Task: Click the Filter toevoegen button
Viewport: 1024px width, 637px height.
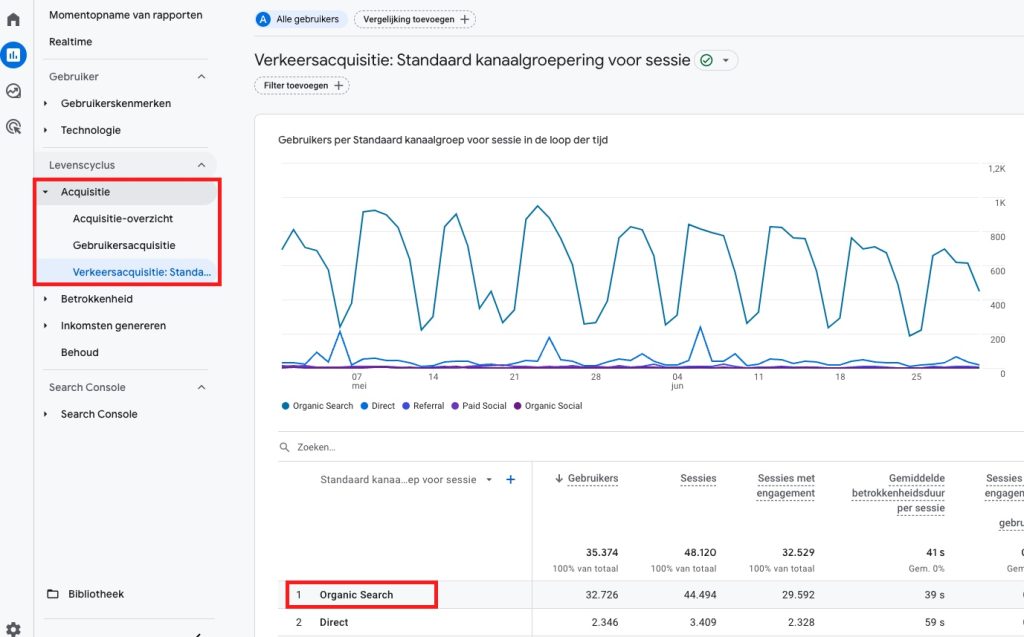Action: (x=301, y=86)
